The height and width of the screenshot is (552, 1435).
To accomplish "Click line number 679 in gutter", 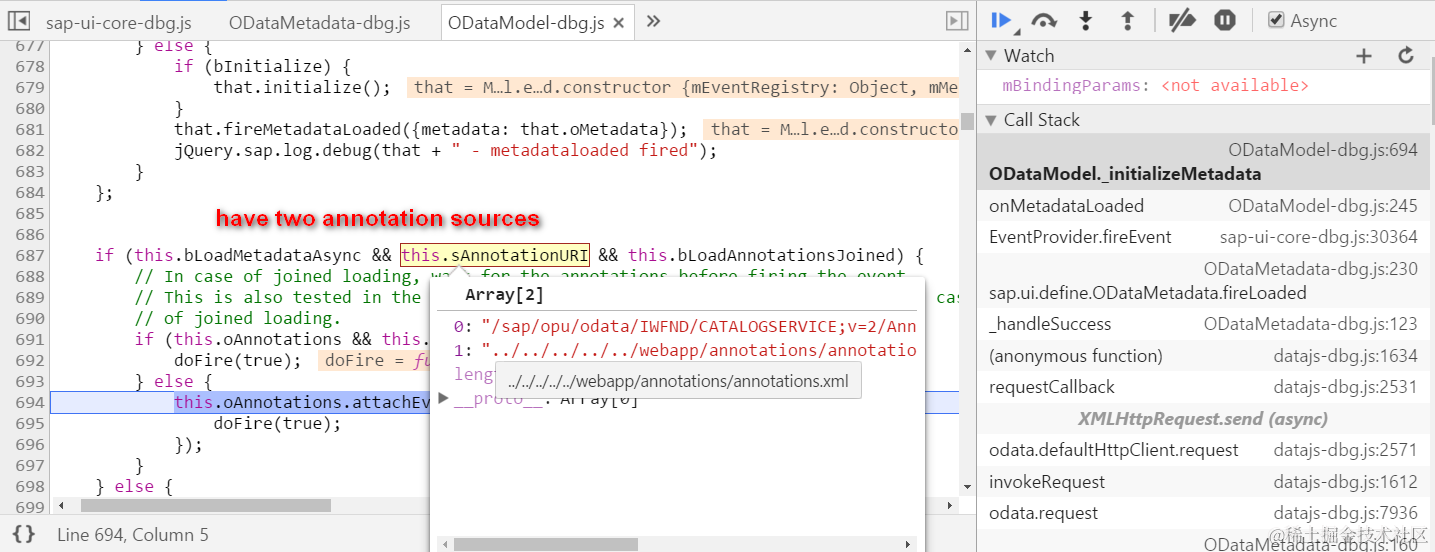I will coord(31,87).
